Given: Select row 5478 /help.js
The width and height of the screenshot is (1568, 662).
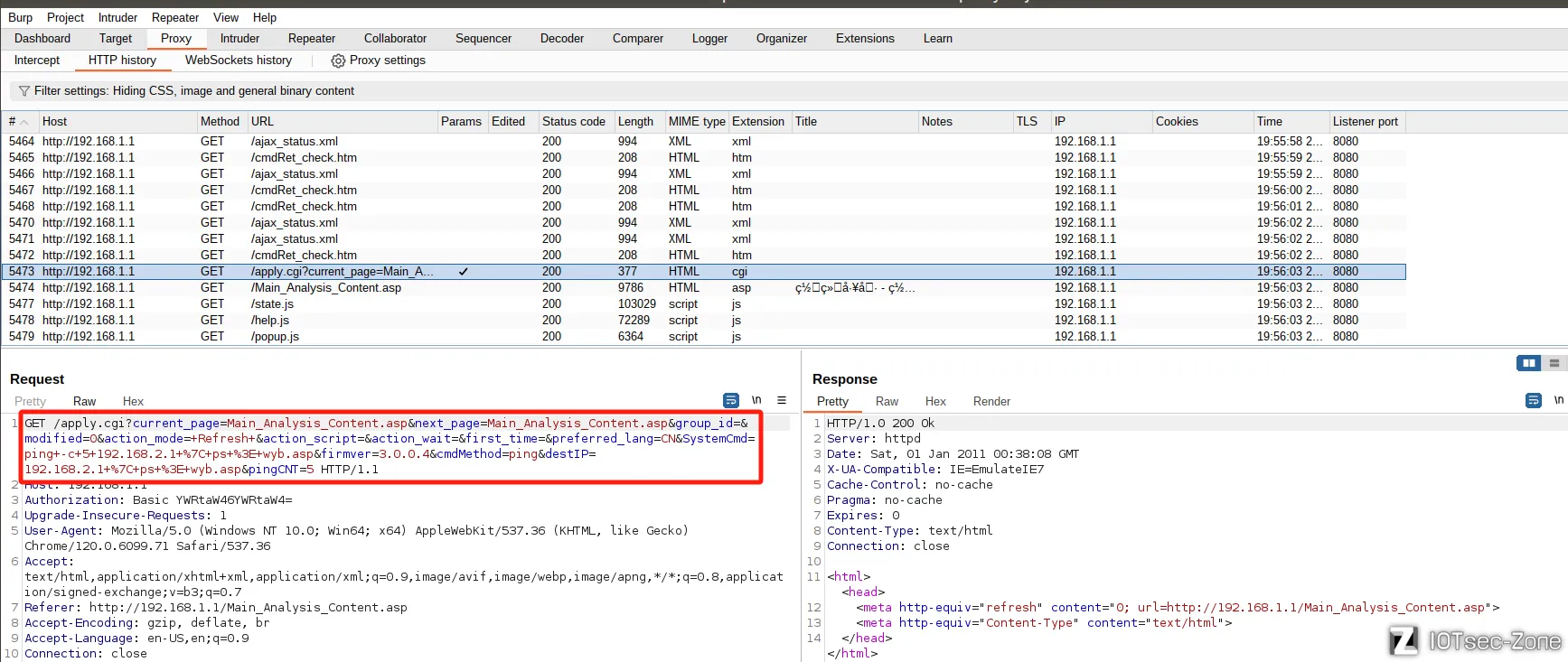Looking at the screenshot, I should point(705,321).
